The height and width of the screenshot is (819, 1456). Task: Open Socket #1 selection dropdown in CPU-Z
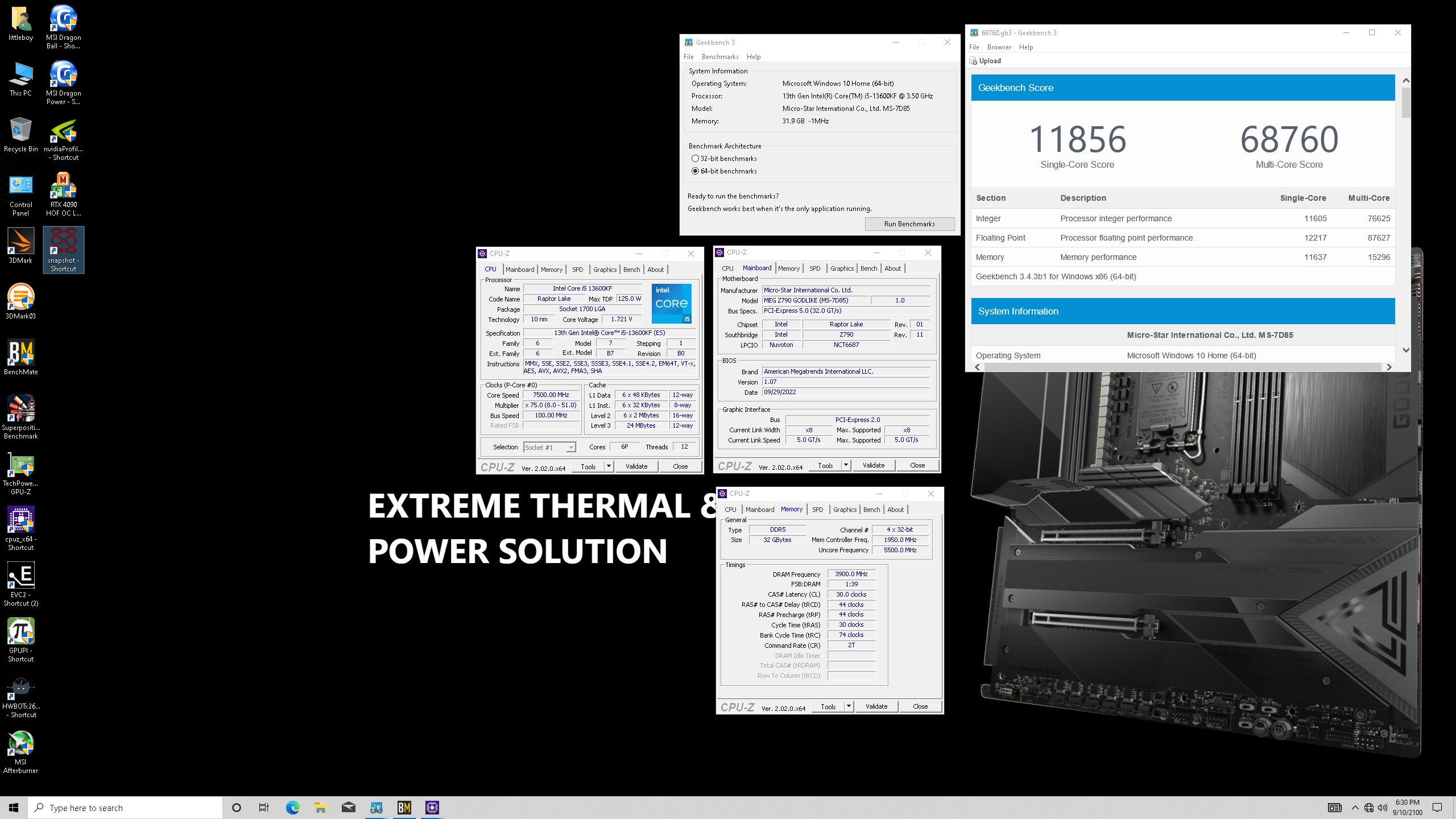549,448
